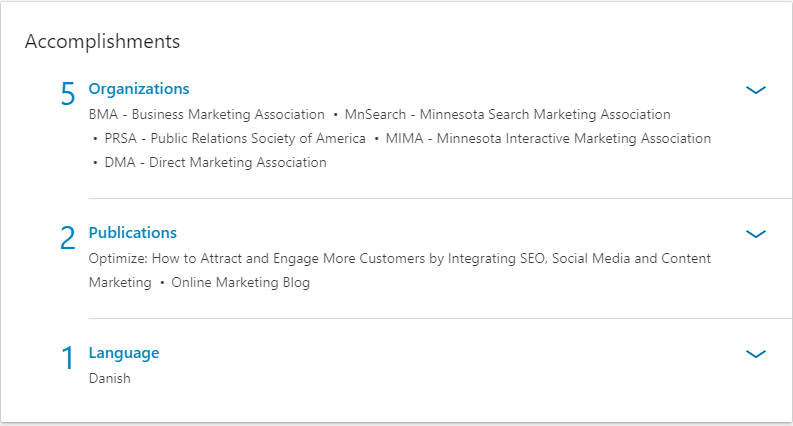Open the Language heading link
The width and height of the screenshot is (793, 426).
(124, 353)
